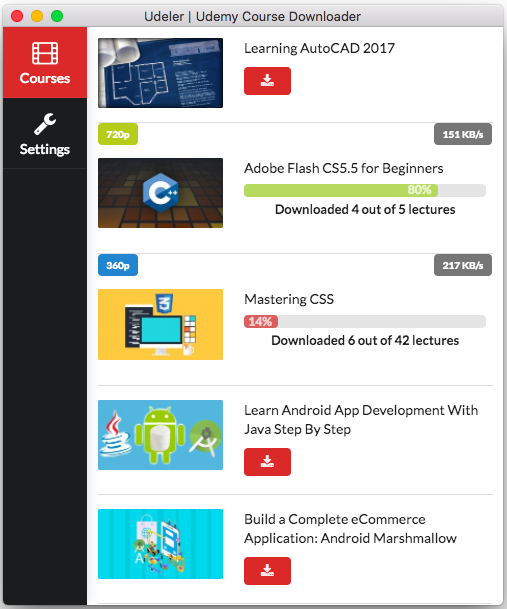
Task: Select the Adobe Flash course C++ thumbnail
Action: (160, 193)
